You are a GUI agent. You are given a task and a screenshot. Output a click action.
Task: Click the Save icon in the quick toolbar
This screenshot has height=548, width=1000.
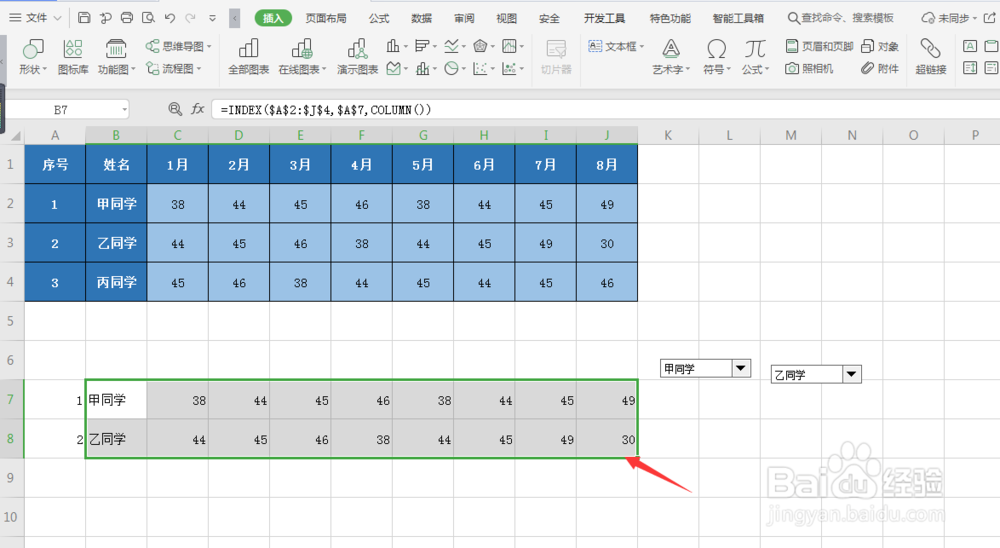[84, 18]
